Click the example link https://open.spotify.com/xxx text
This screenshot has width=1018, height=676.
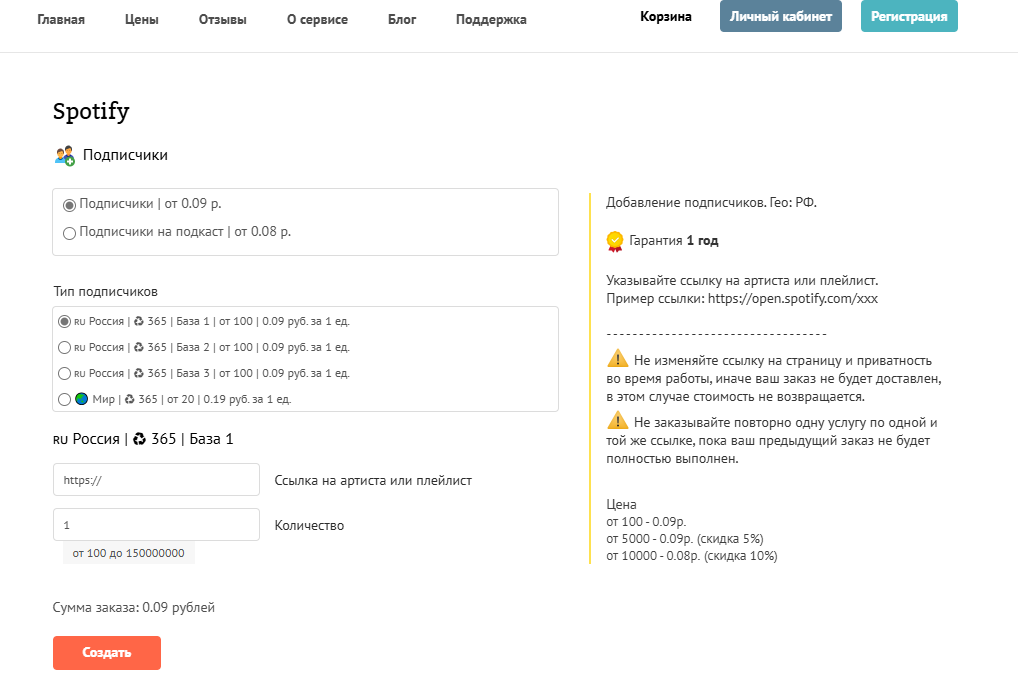tap(793, 299)
